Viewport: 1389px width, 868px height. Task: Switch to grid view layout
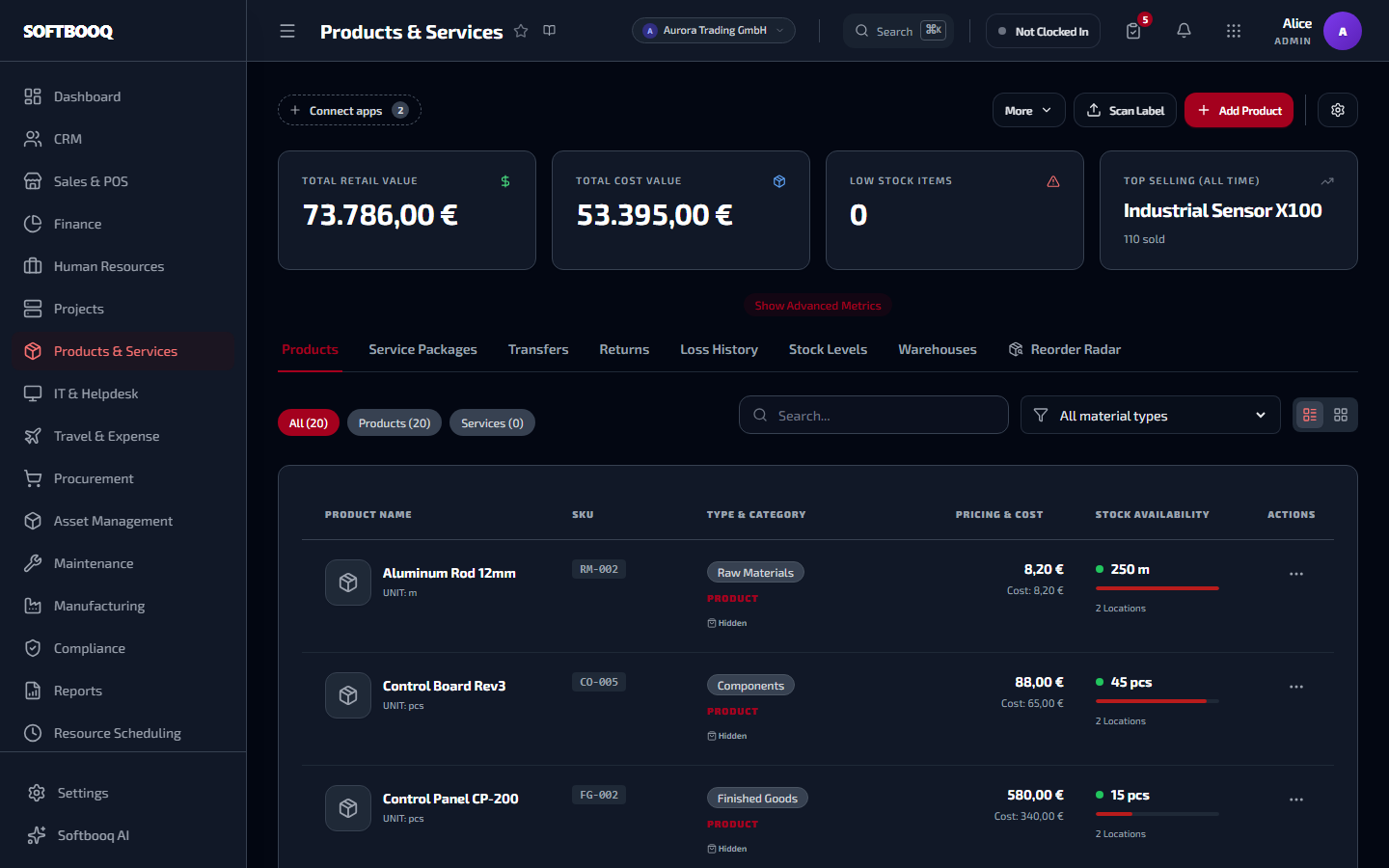click(x=1341, y=415)
